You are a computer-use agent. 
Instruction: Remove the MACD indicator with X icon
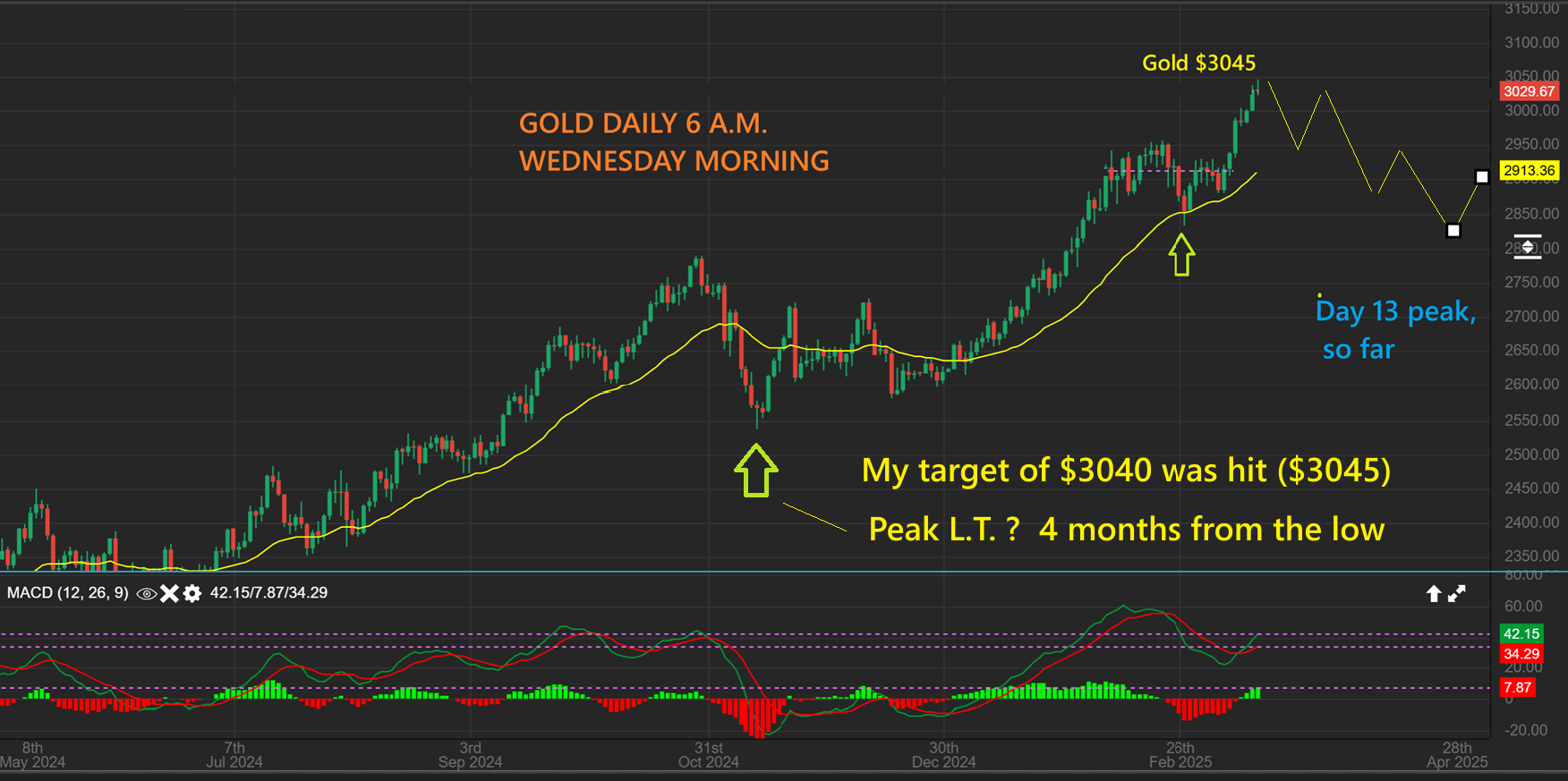pos(169,593)
